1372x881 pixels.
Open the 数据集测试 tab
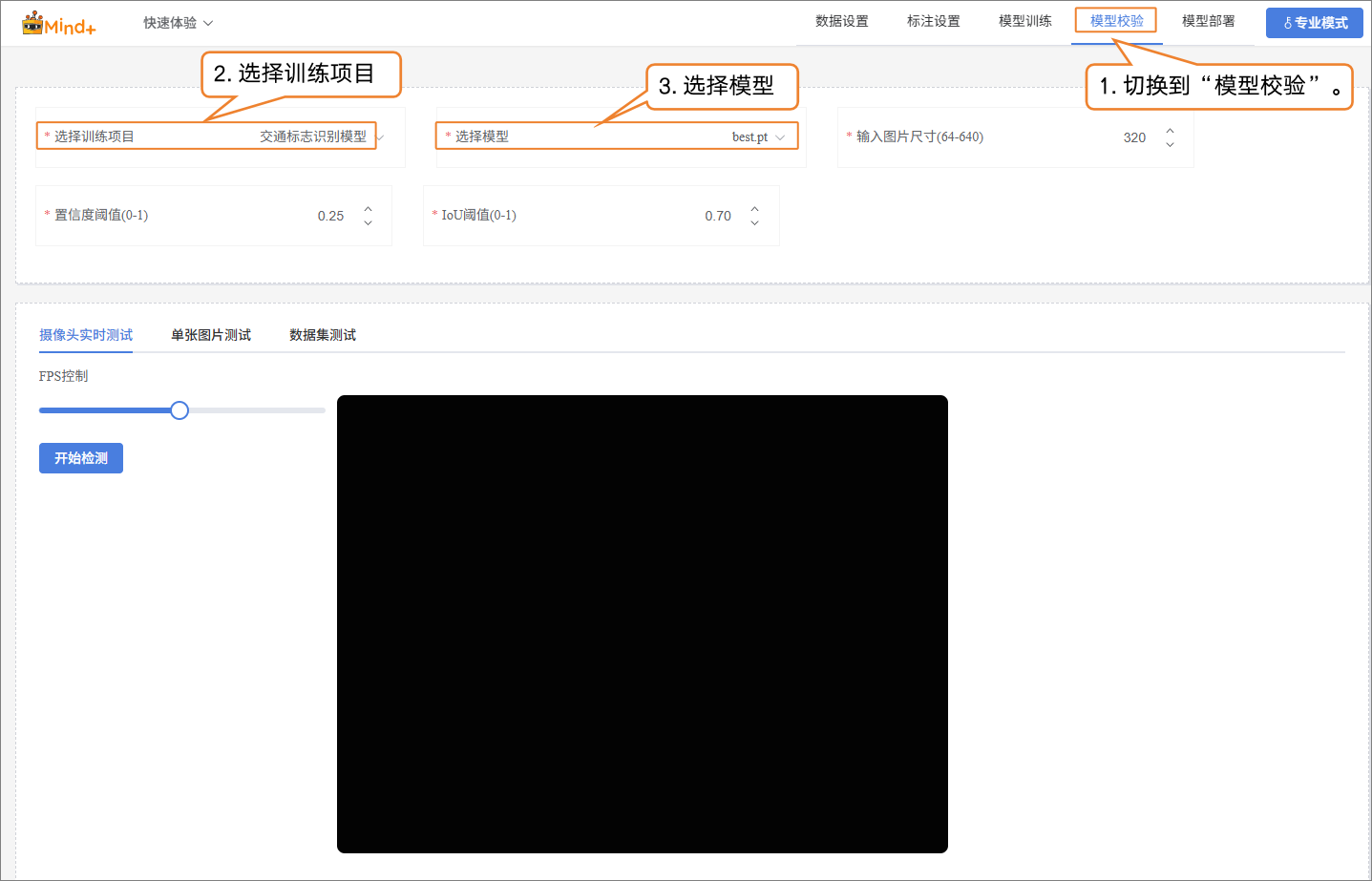point(322,335)
